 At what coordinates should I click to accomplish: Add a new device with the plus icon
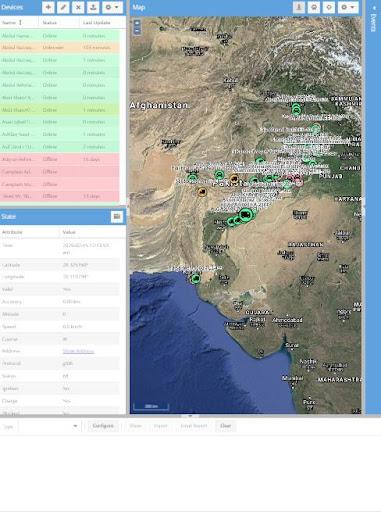pos(48,7)
